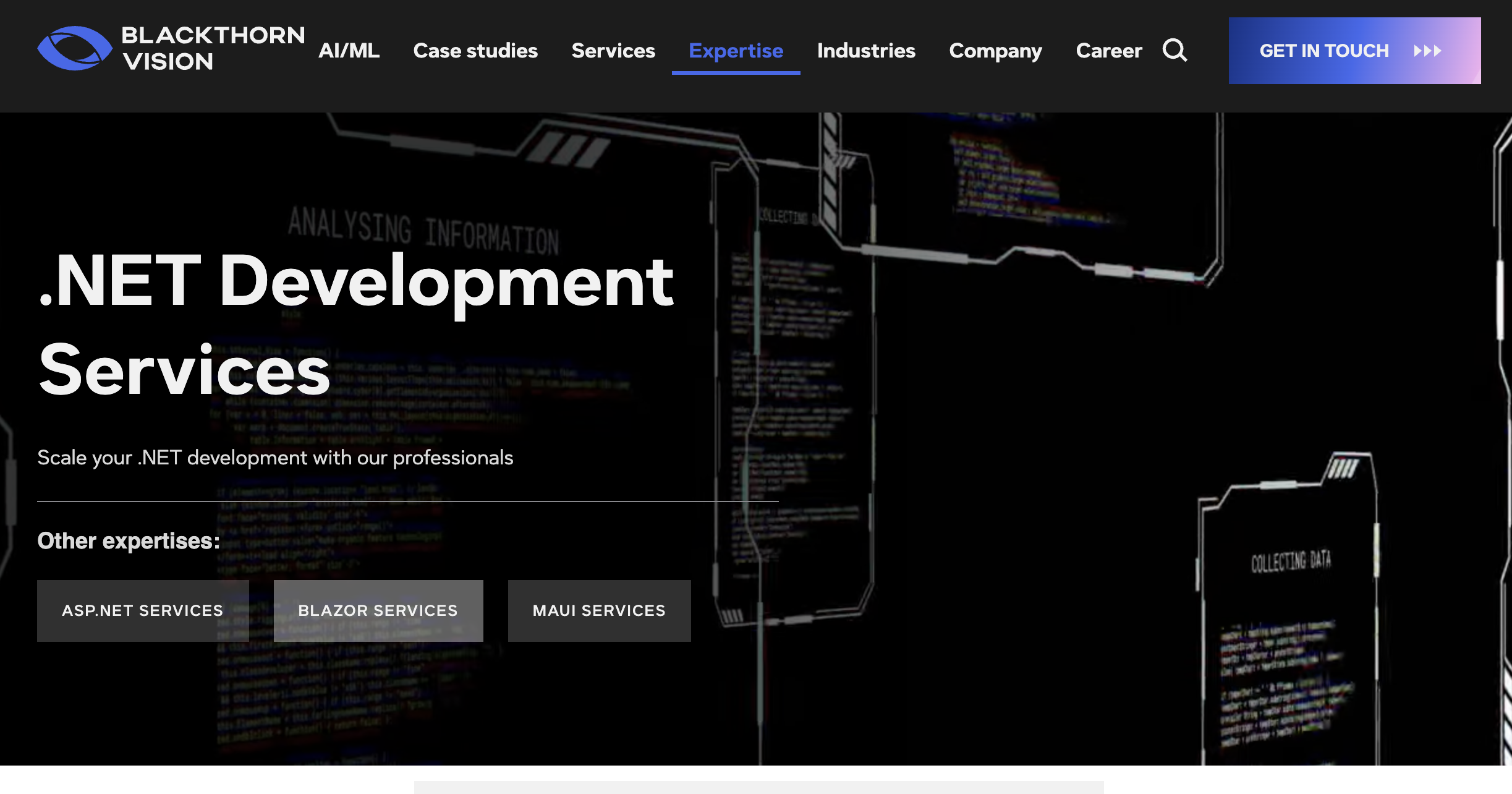
Task: Open the Services navigation menu
Action: (x=613, y=50)
